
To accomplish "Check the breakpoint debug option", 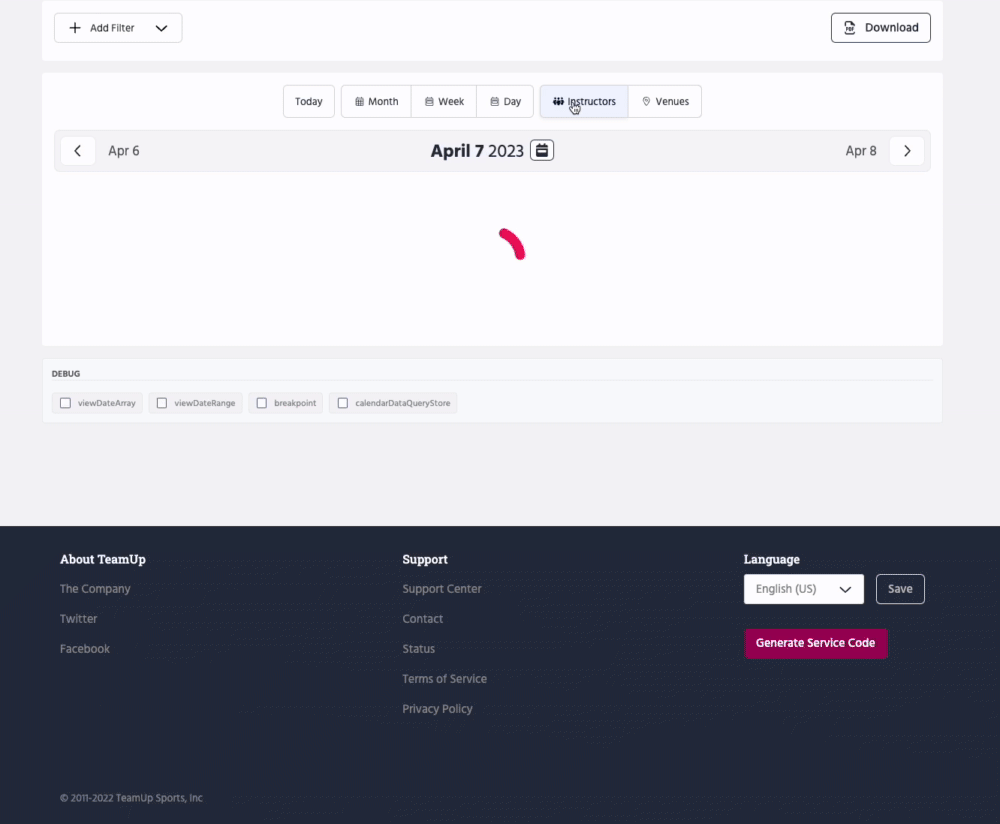I will click(x=262, y=403).
